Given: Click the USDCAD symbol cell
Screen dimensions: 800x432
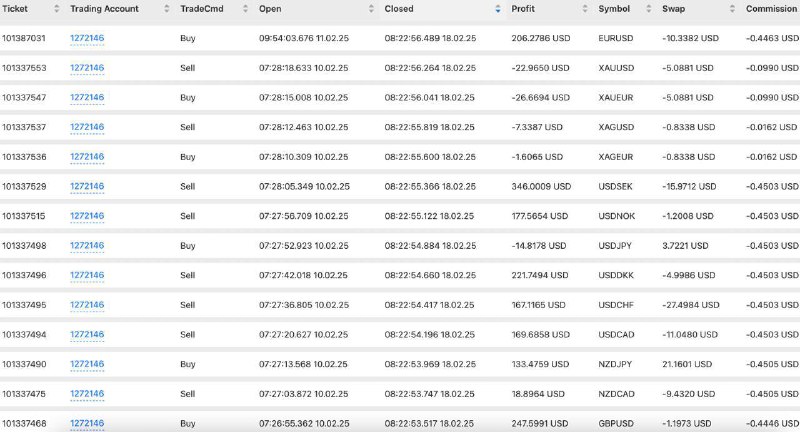Looking at the screenshot, I should point(616,334).
